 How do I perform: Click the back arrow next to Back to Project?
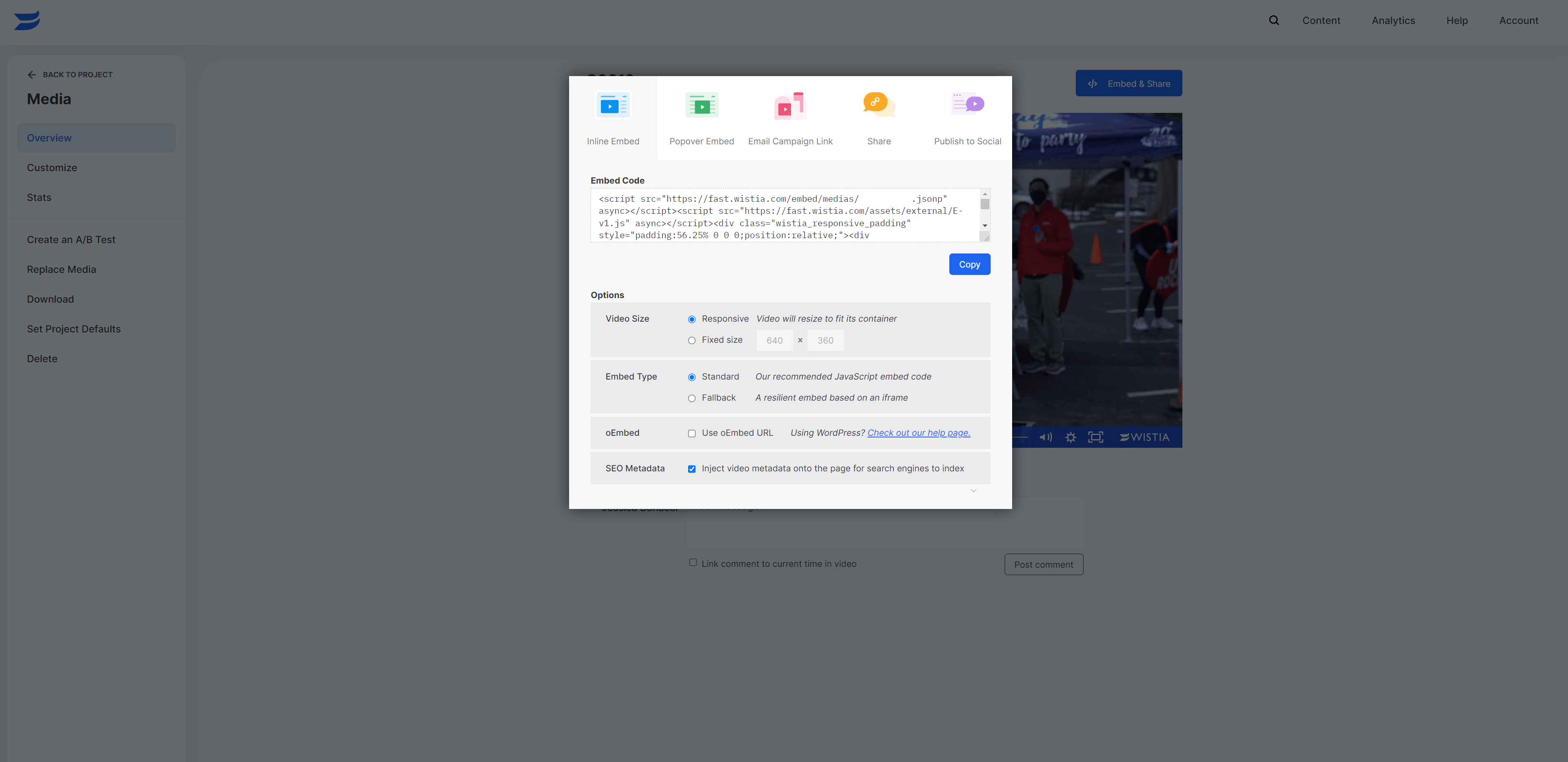[x=32, y=74]
